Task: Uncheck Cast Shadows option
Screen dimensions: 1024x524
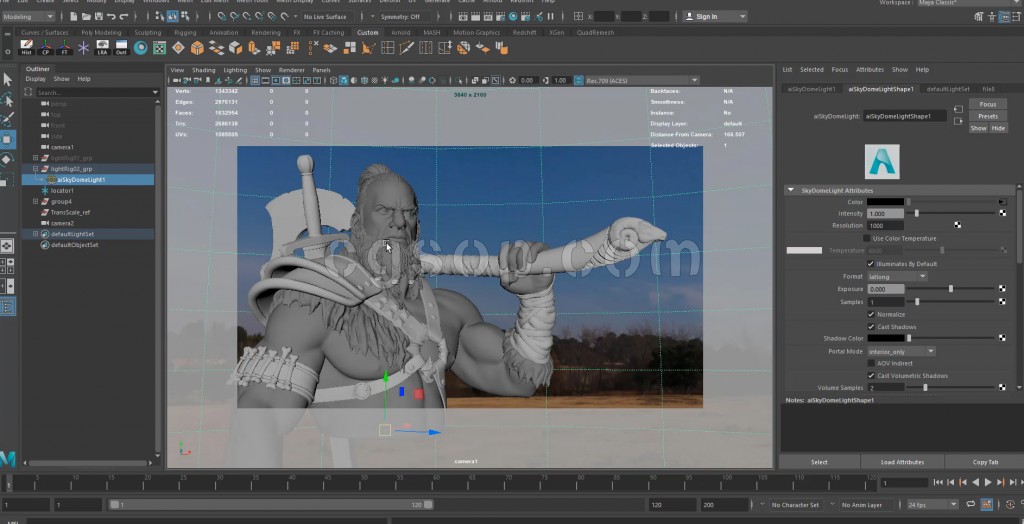Action: pos(870,327)
